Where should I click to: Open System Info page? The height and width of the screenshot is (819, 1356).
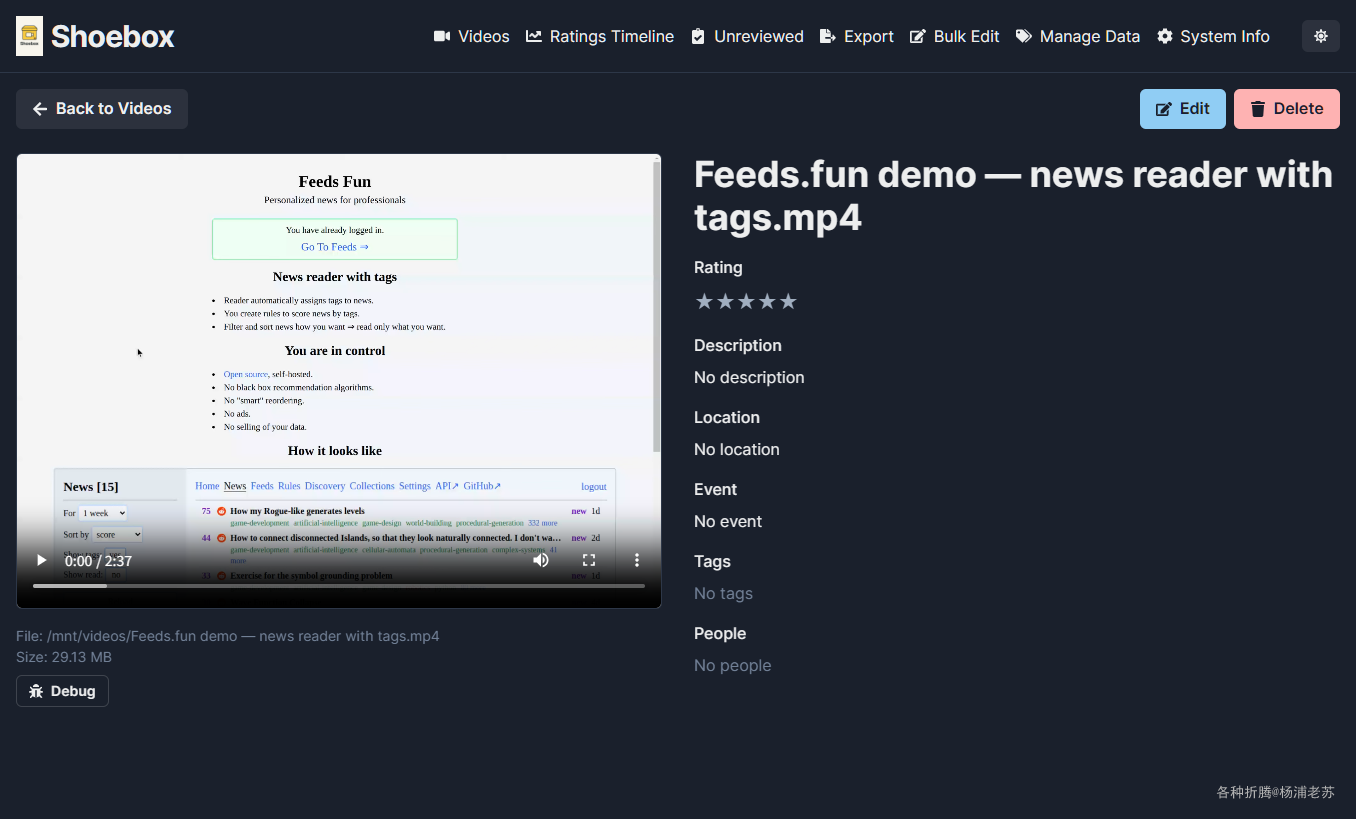1213,36
